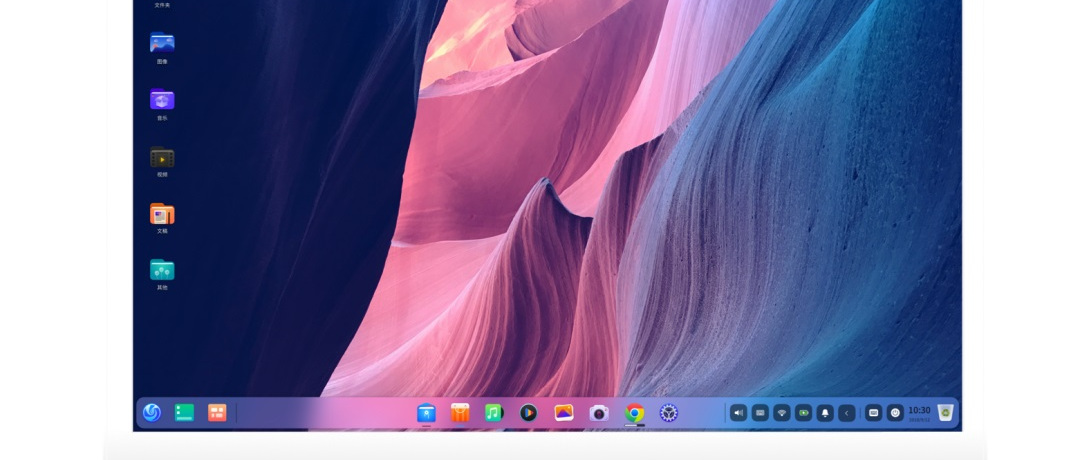Open the Deepin launcher

pyautogui.click(x=152, y=412)
